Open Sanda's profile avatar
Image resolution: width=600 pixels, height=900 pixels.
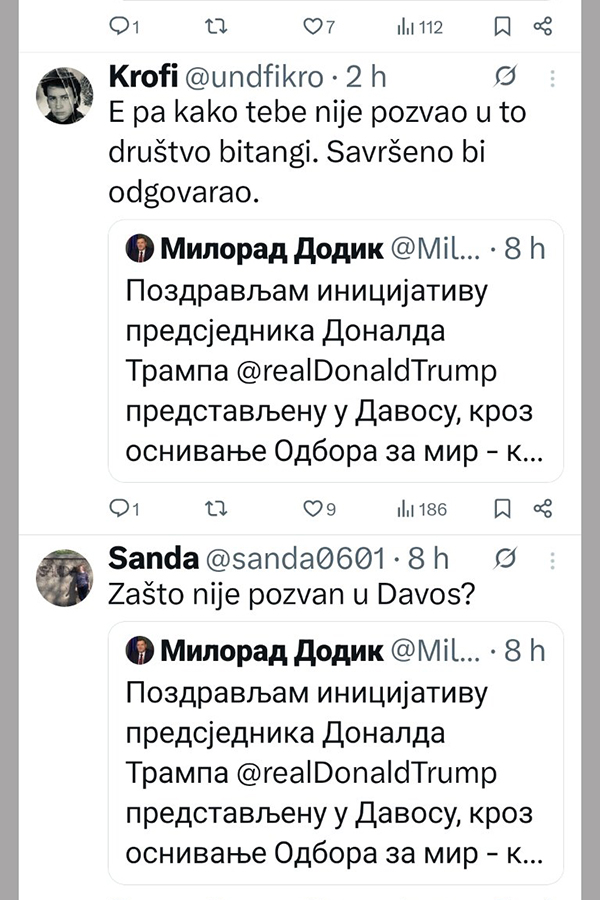[x=65, y=577]
